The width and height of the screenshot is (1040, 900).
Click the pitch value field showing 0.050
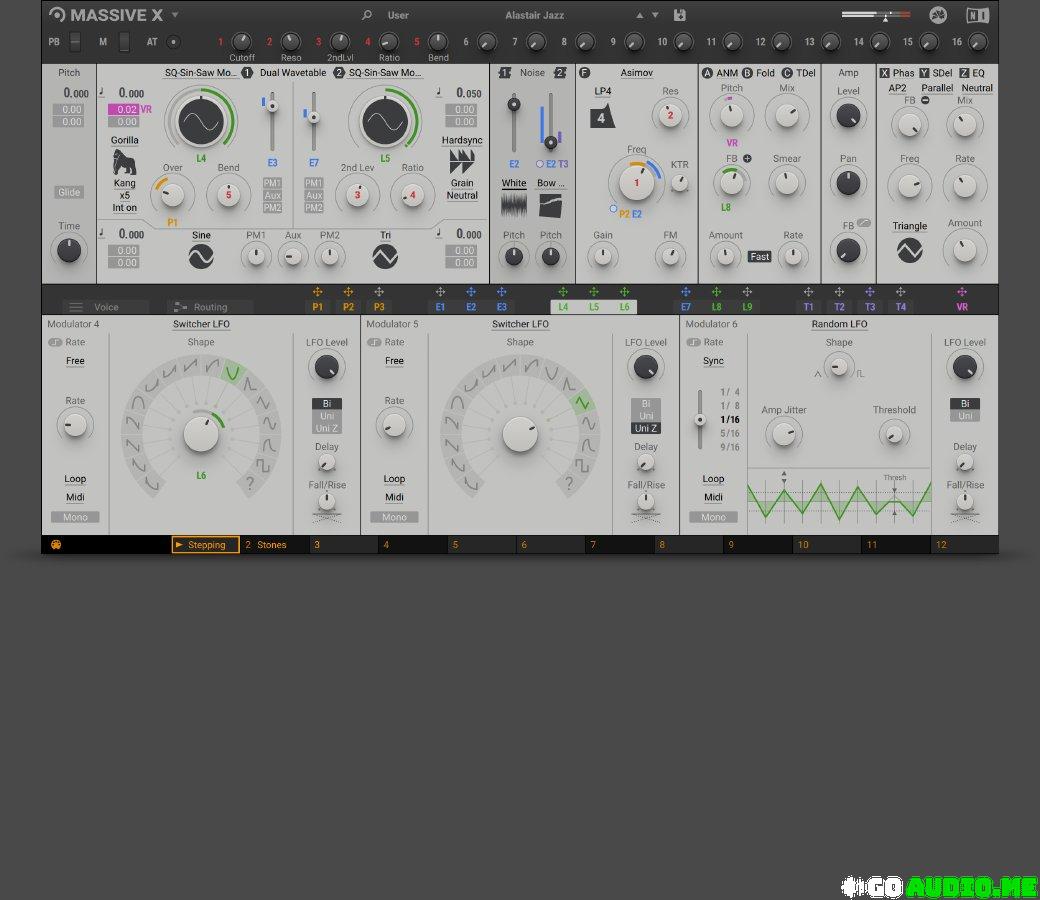point(468,93)
